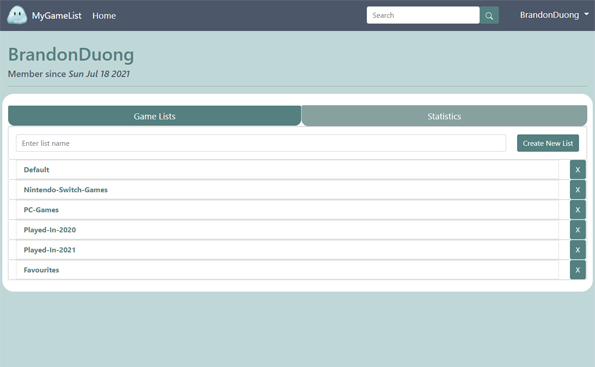
Task: Click the search magnifier button
Action: [489, 16]
